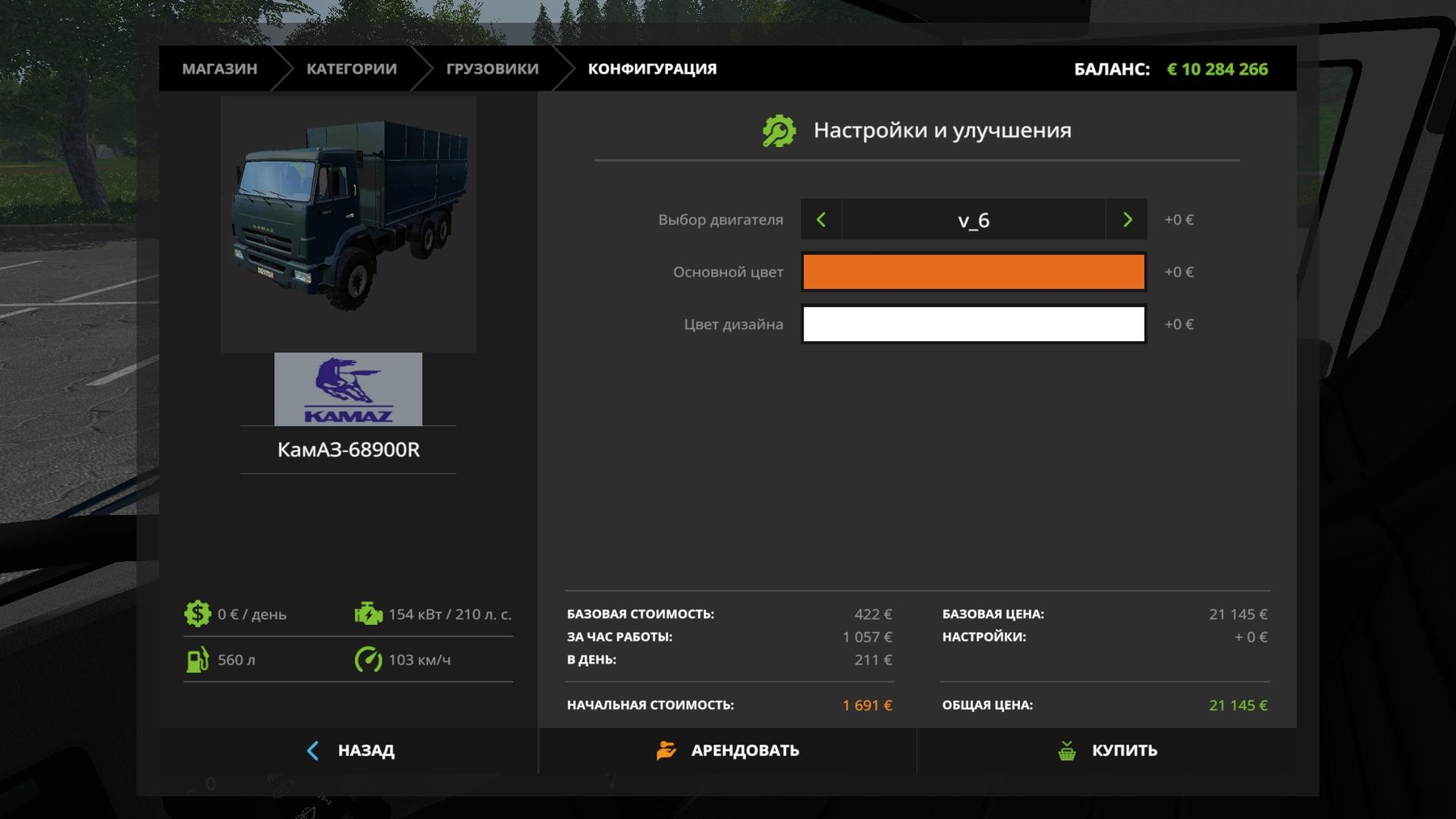1456x819 pixels.
Task: Click the KamAZ truck preview image
Action: pos(348,224)
